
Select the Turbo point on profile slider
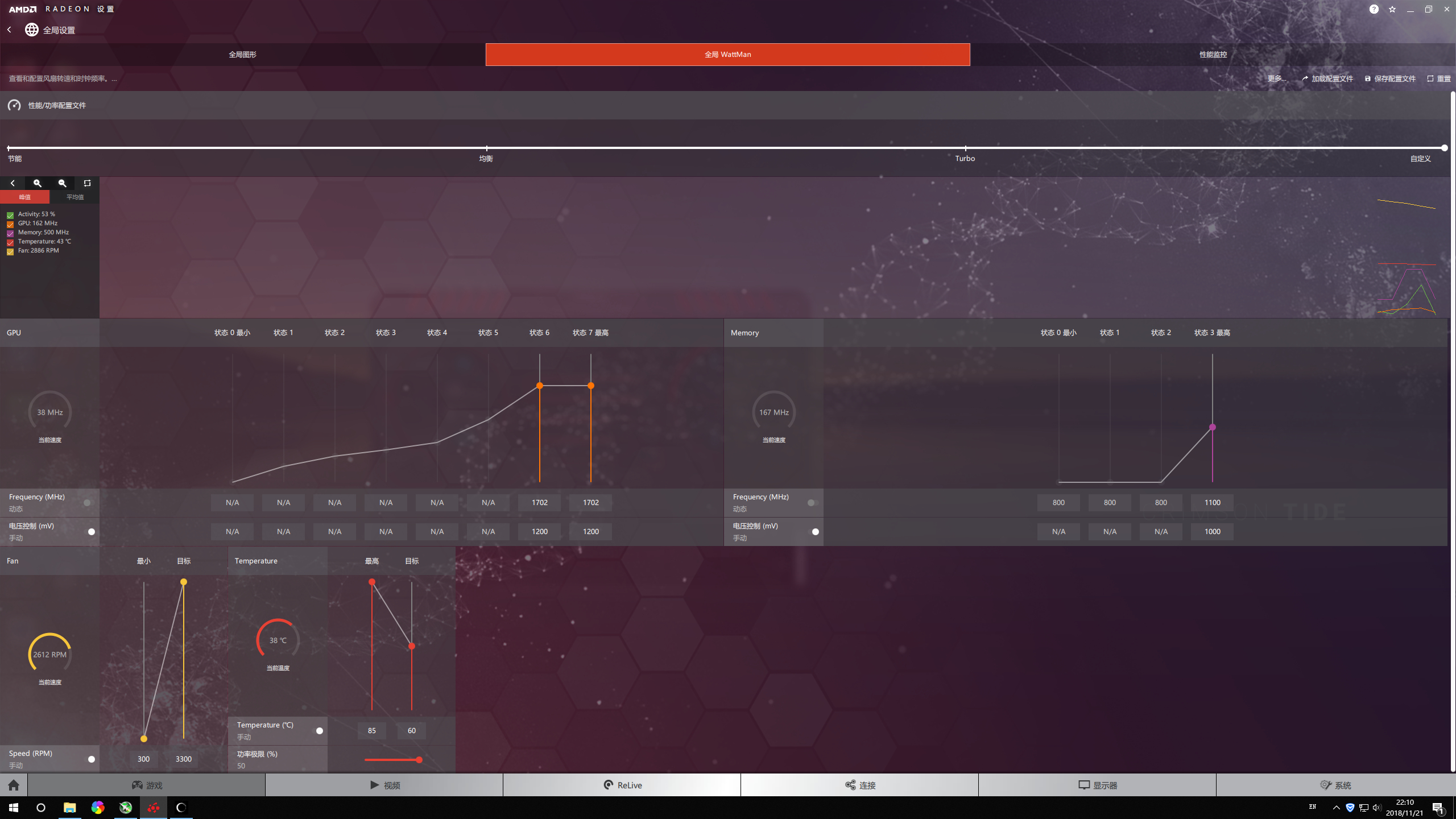tap(965, 148)
